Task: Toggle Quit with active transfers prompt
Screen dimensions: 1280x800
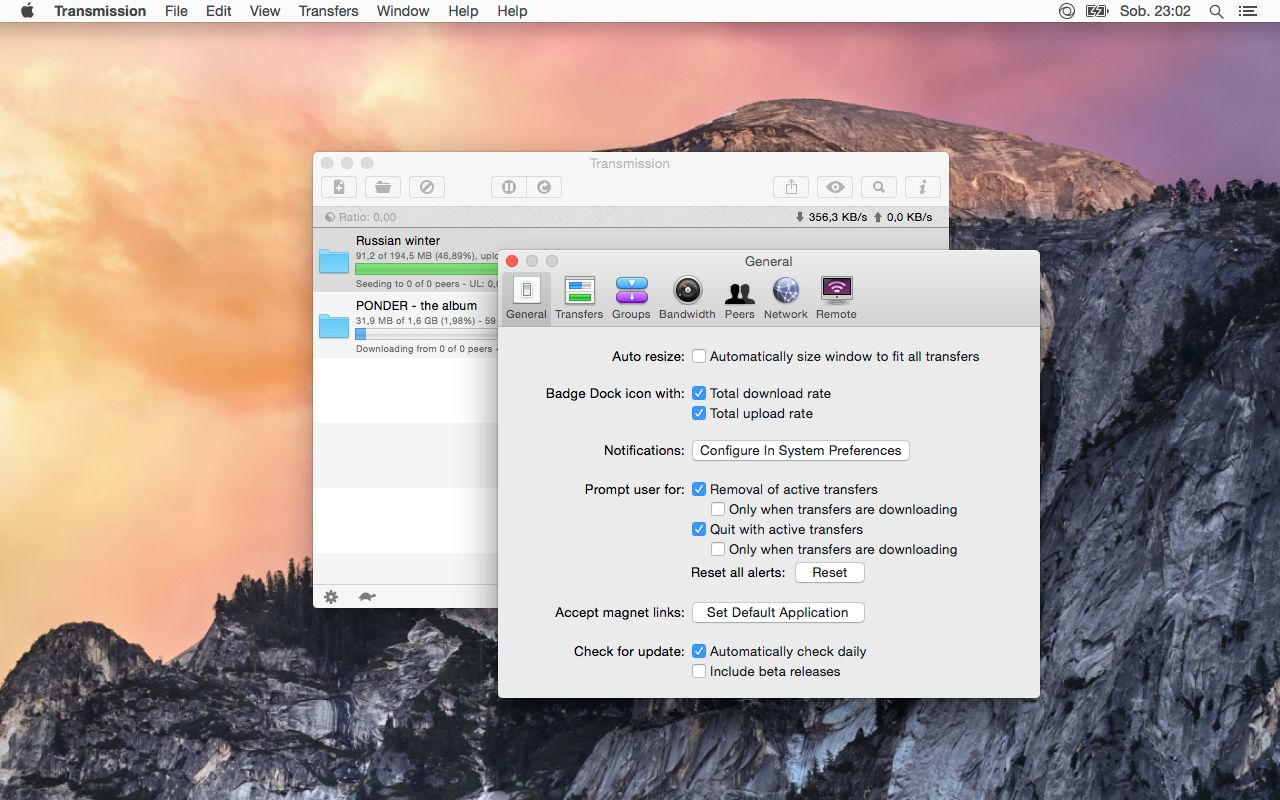Action: 699,529
